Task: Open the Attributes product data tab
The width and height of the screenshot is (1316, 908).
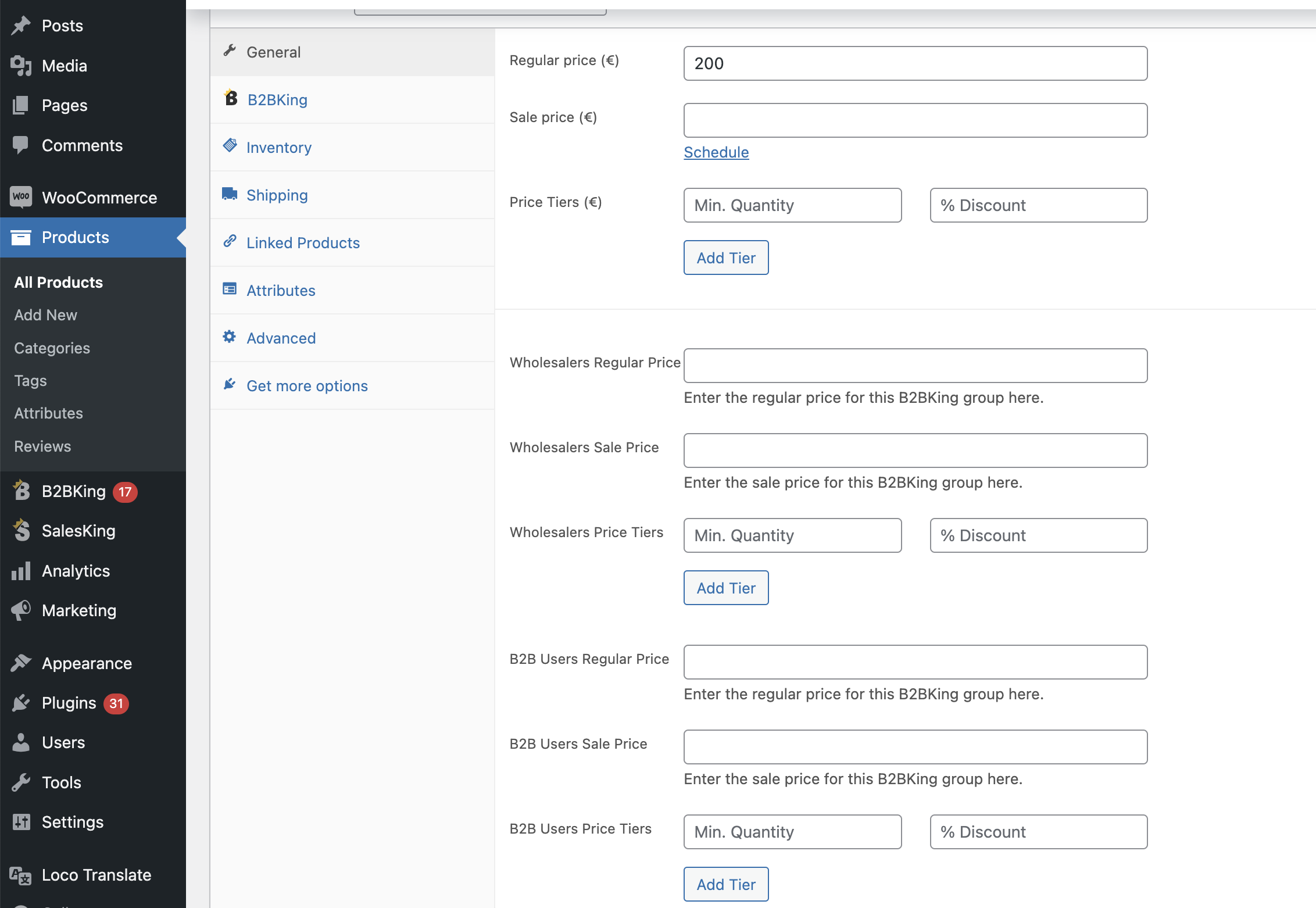Action: [x=352, y=291]
